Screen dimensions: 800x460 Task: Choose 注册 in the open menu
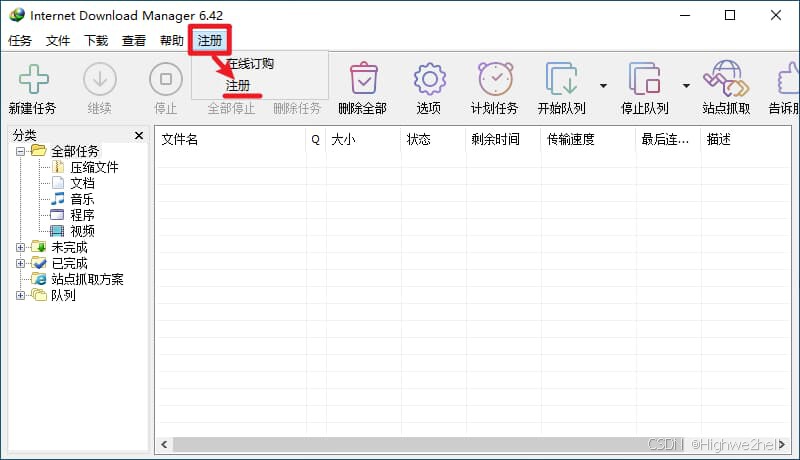238,86
